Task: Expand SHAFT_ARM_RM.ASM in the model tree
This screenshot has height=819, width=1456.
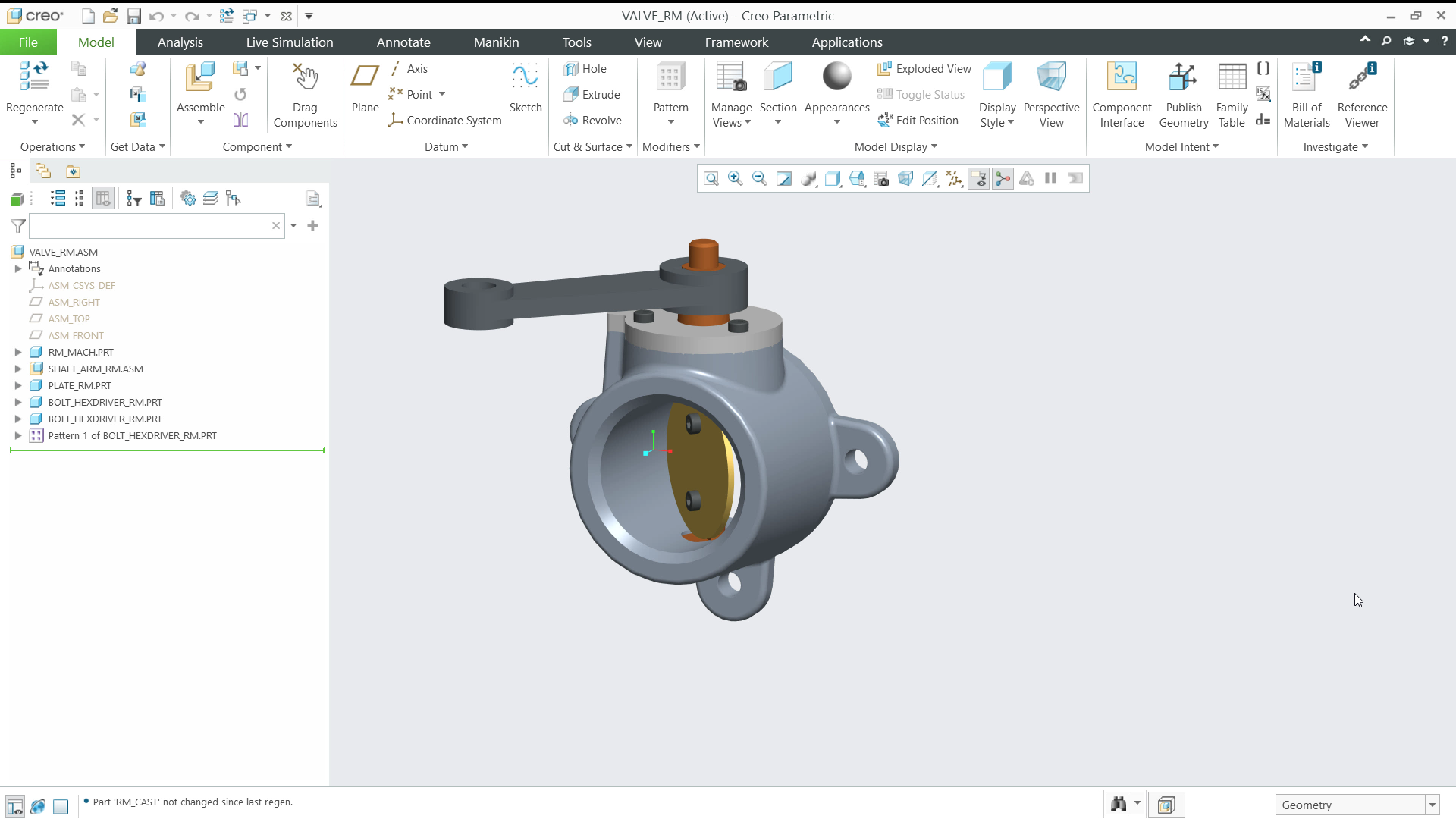Action: click(x=18, y=369)
